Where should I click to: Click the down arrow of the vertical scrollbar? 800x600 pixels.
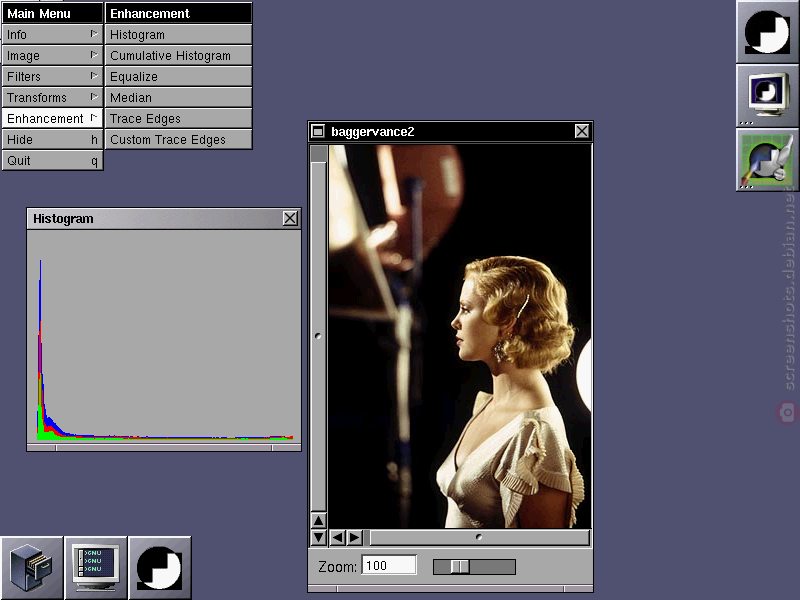pos(318,537)
